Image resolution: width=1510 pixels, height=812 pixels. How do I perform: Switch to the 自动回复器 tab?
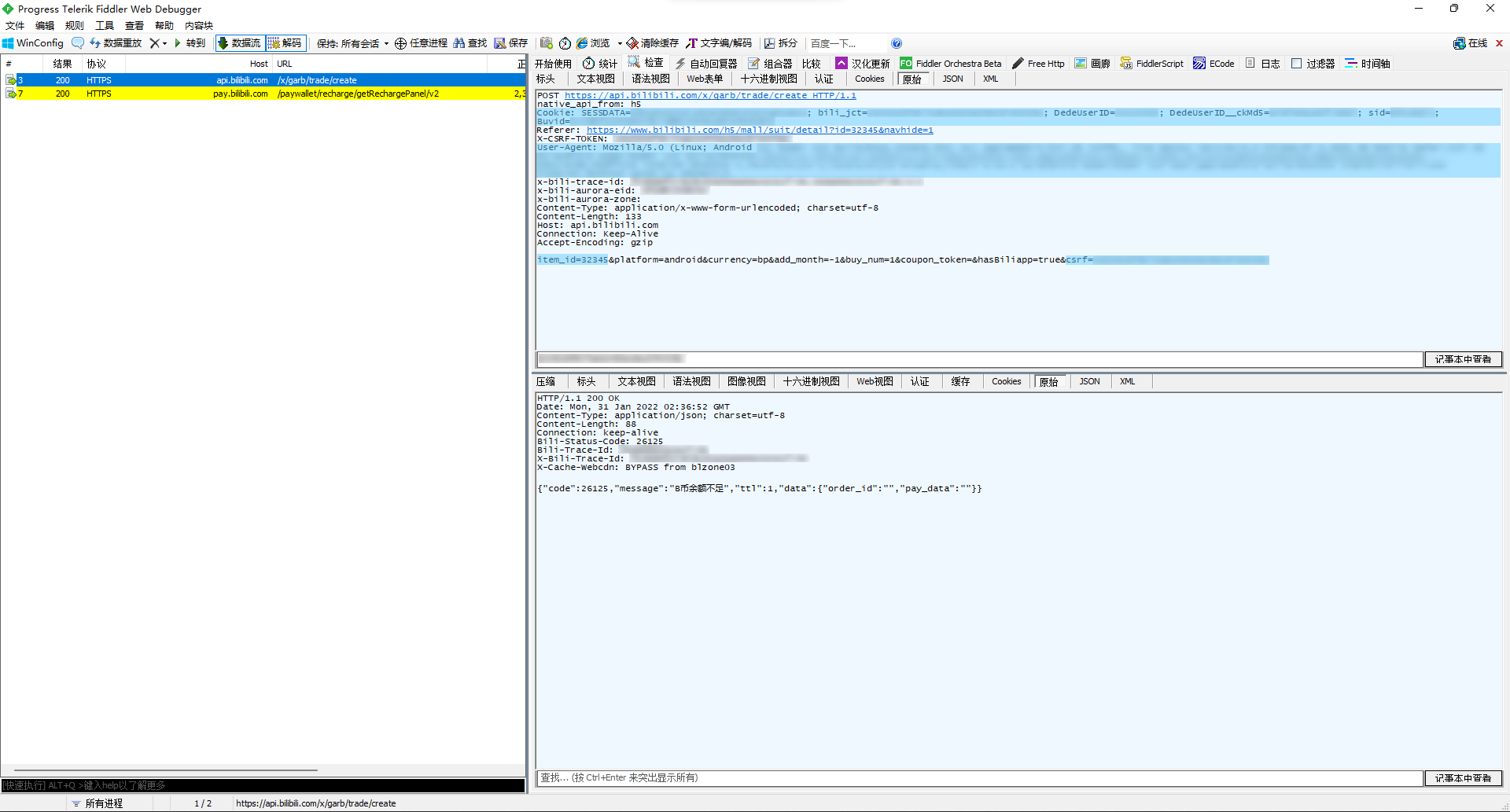pyautogui.click(x=706, y=64)
